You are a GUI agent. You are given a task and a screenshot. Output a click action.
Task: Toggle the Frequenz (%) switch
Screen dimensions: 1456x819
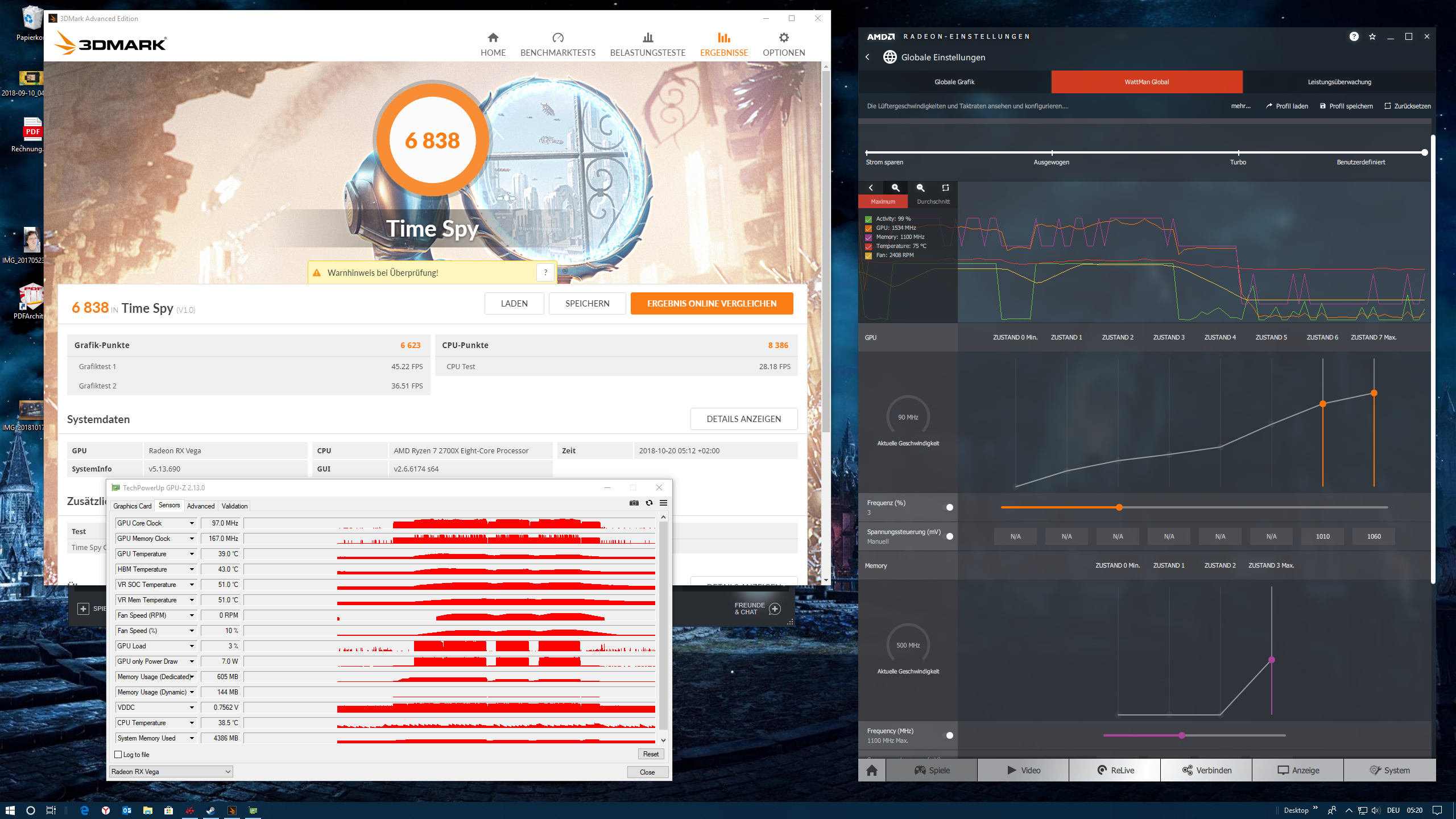coord(949,507)
